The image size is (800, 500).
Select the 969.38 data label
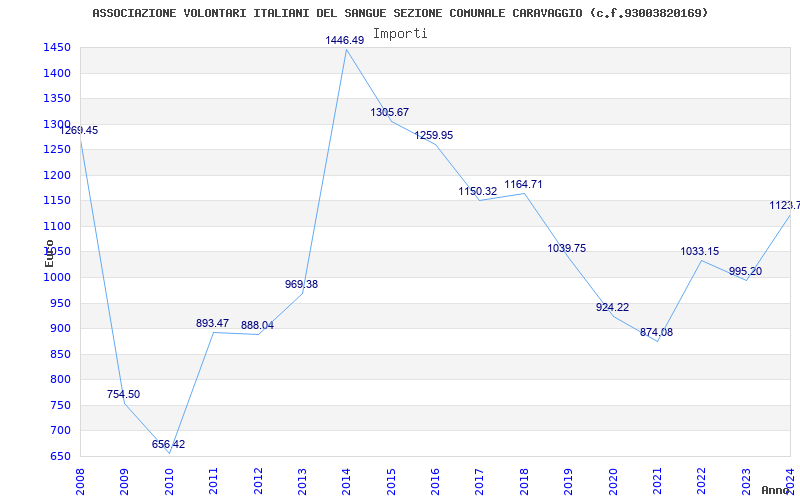(x=301, y=284)
